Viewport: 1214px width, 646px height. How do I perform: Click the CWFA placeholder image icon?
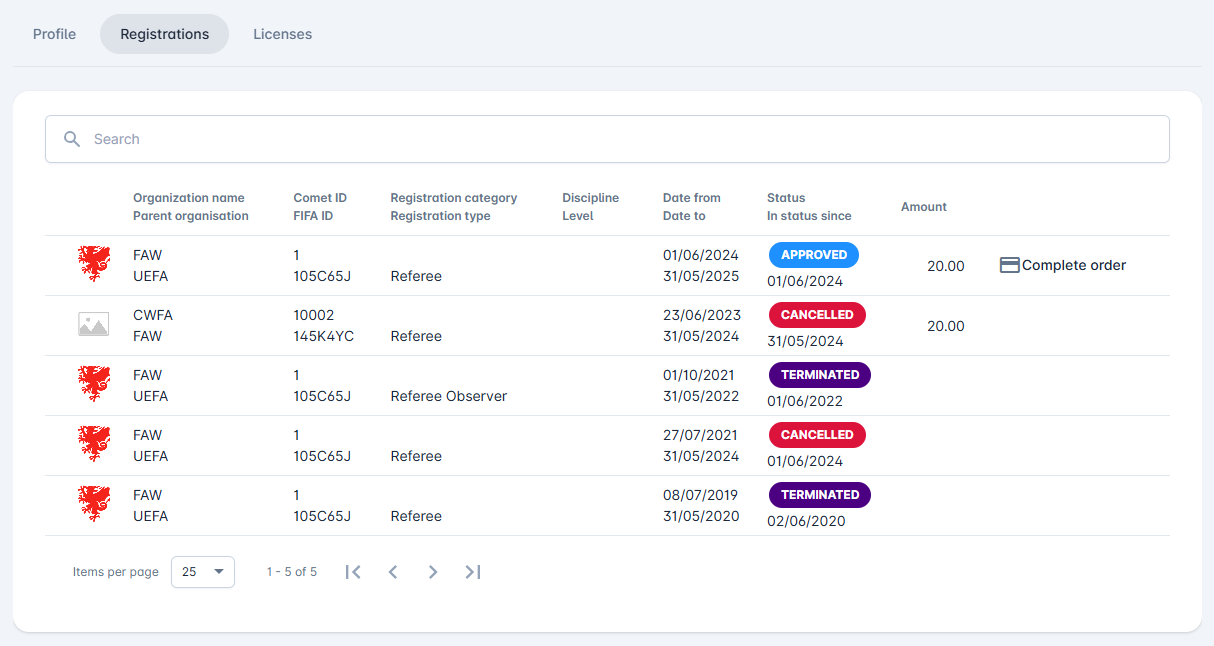93,325
